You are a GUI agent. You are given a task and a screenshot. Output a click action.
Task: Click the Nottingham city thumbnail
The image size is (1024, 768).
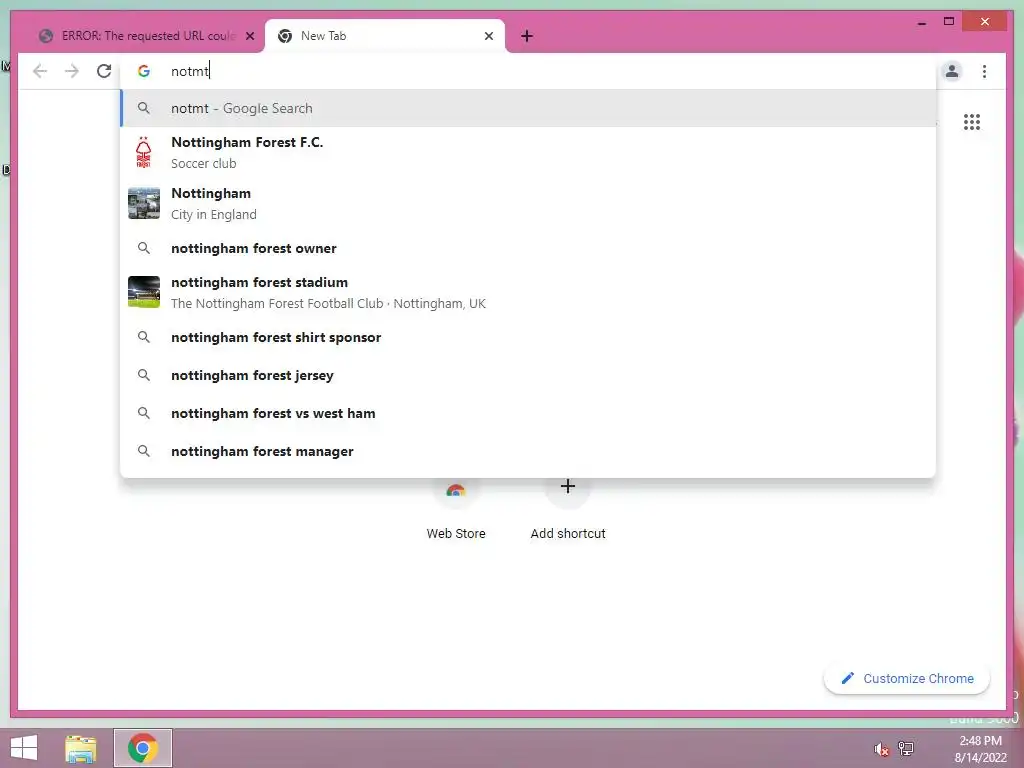click(144, 203)
